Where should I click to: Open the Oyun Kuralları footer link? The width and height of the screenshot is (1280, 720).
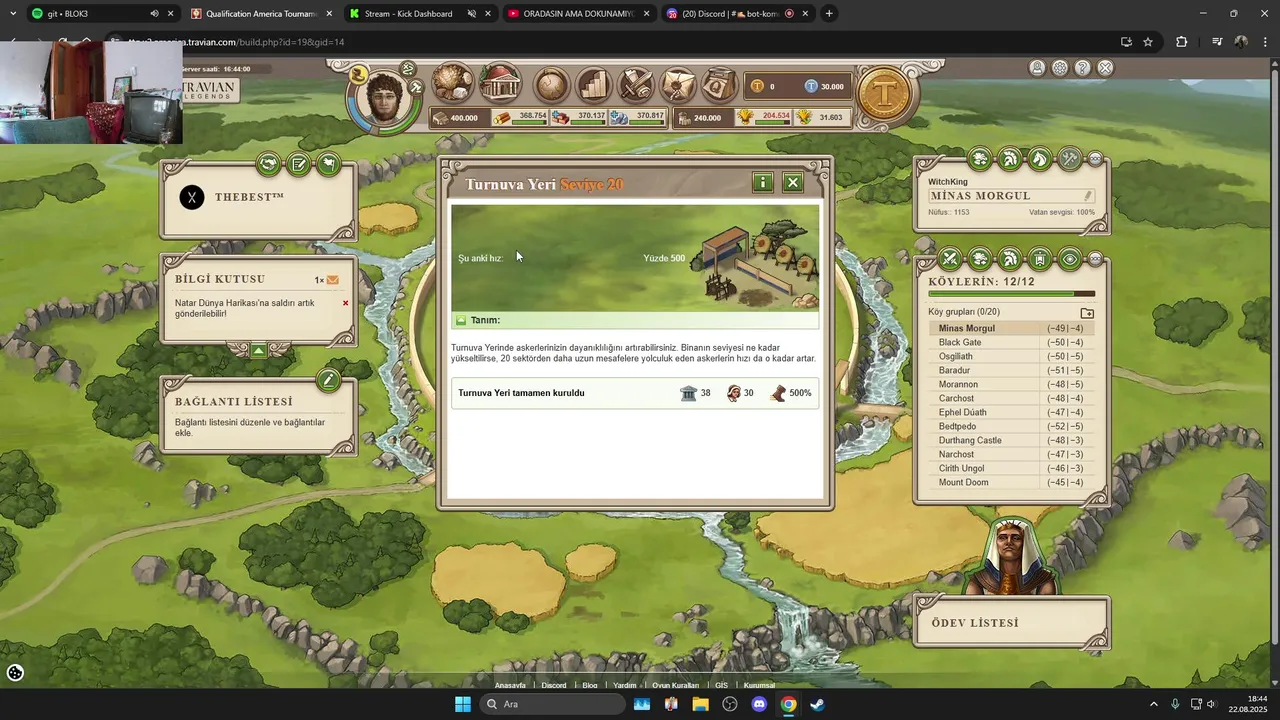pyautogui.click(x=675, y=685)
